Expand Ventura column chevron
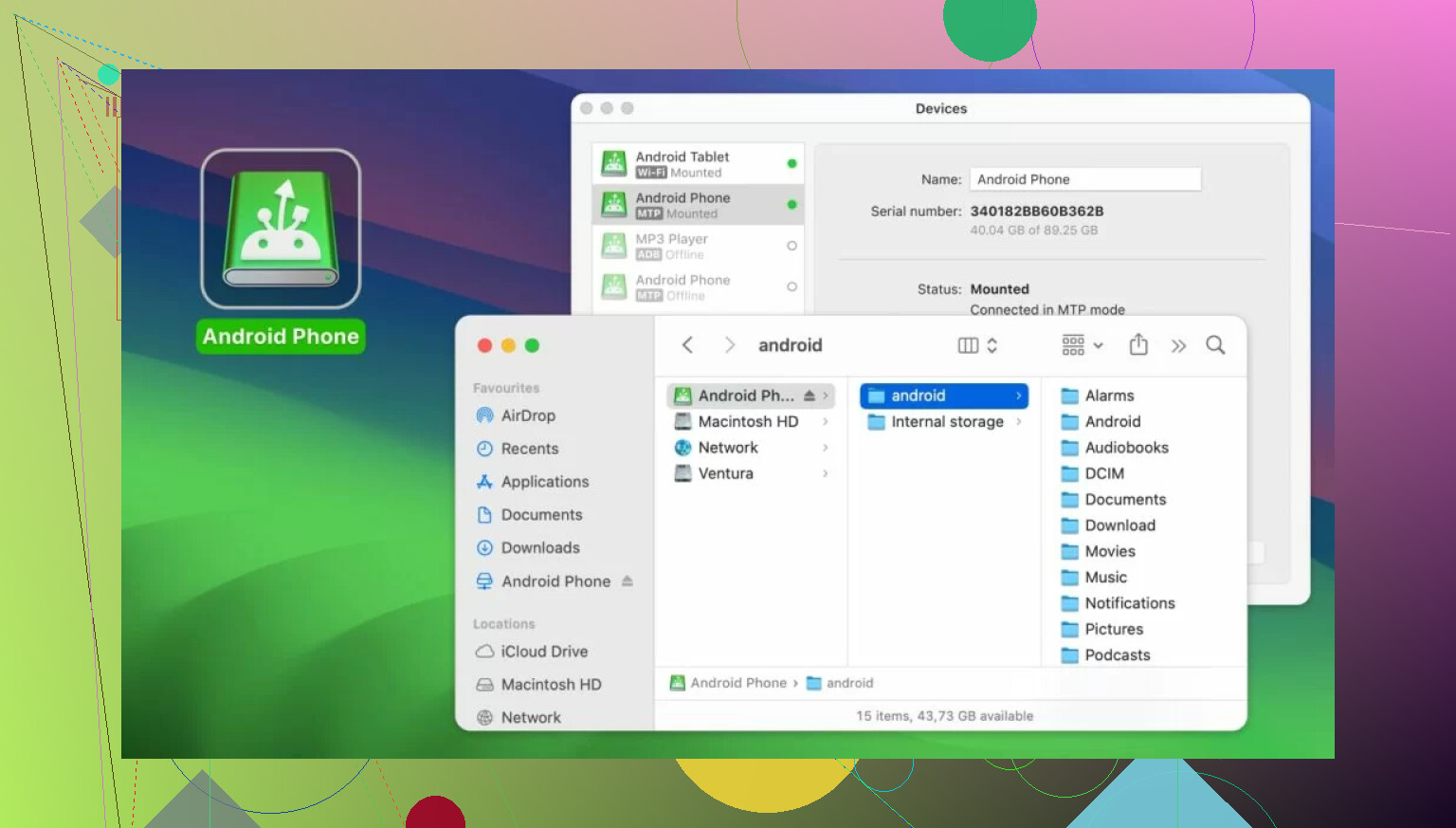Screen dimensions: 1456x828 (826, 473)
